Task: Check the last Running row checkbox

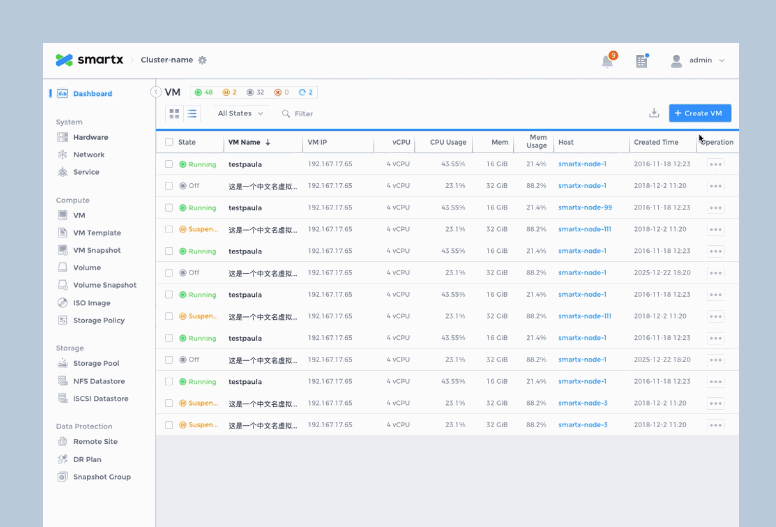Action: (169, 382)
